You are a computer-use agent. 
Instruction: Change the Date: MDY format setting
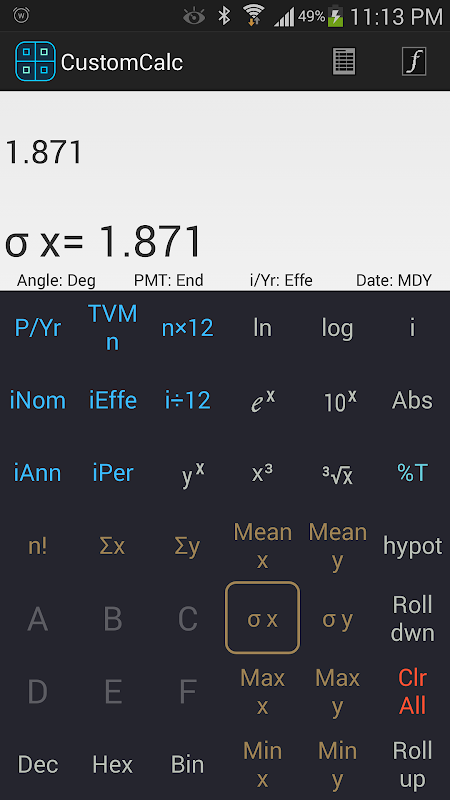pyautogui.click(x=394, y=280)
